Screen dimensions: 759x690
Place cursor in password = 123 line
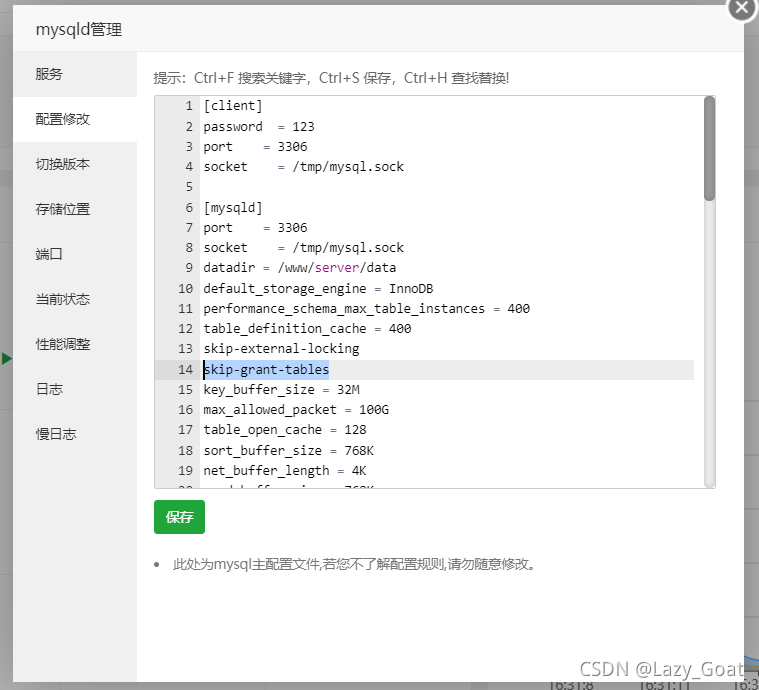pos(259,127)
